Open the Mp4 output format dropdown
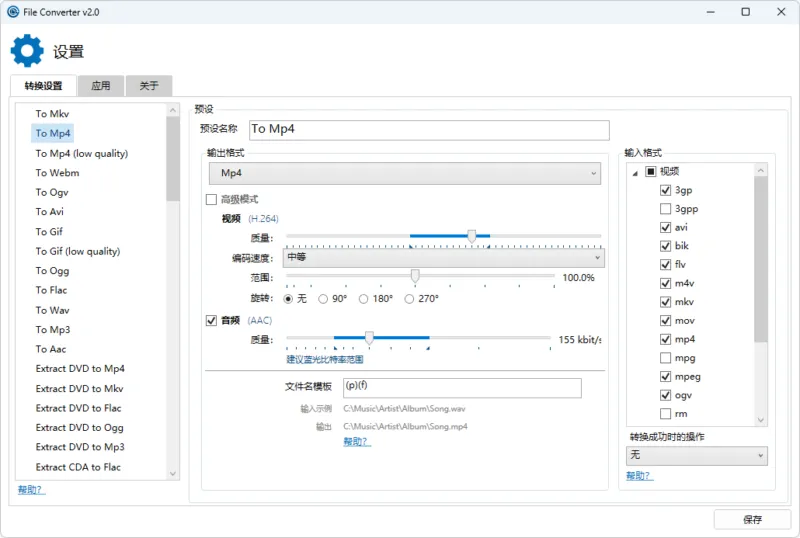The image size is (800, 538). point(405,173)
